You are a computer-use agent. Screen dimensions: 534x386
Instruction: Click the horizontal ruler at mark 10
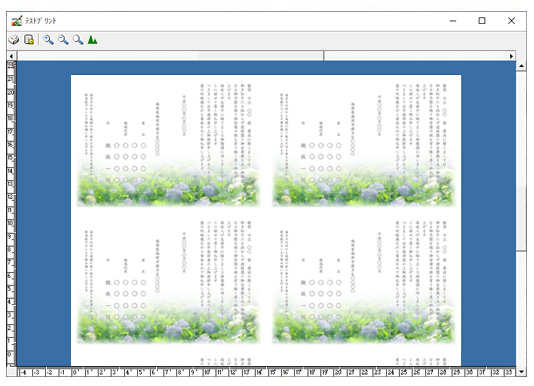click(207, 372)
